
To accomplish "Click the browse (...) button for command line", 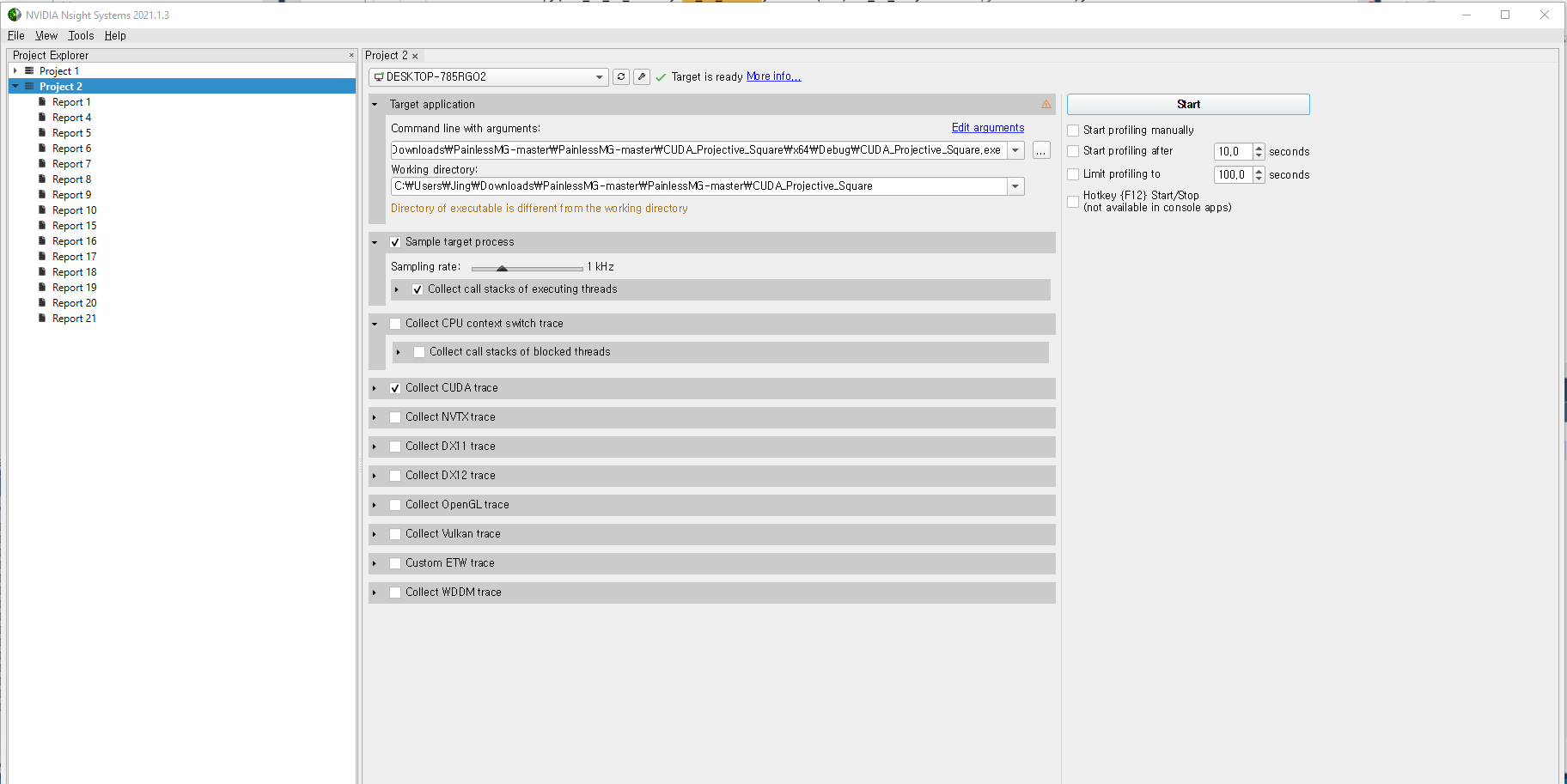I will pyautogui.click(x=1041, y=150).
